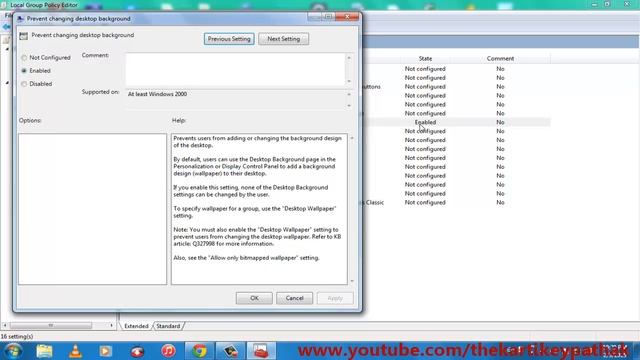This screenshot has height=360, width=640.
Task: Select the Disabled radio button
Action: coord(24,84)
